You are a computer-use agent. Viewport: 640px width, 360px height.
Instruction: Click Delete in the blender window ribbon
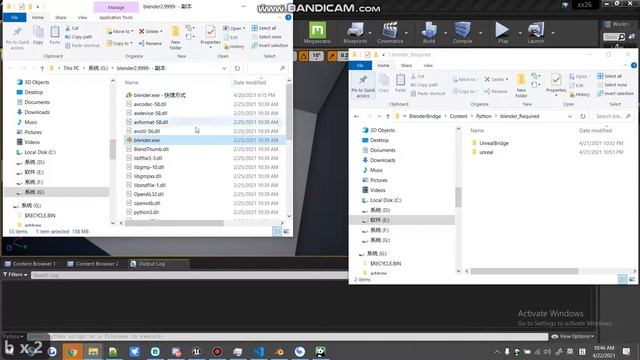[151, 31]
